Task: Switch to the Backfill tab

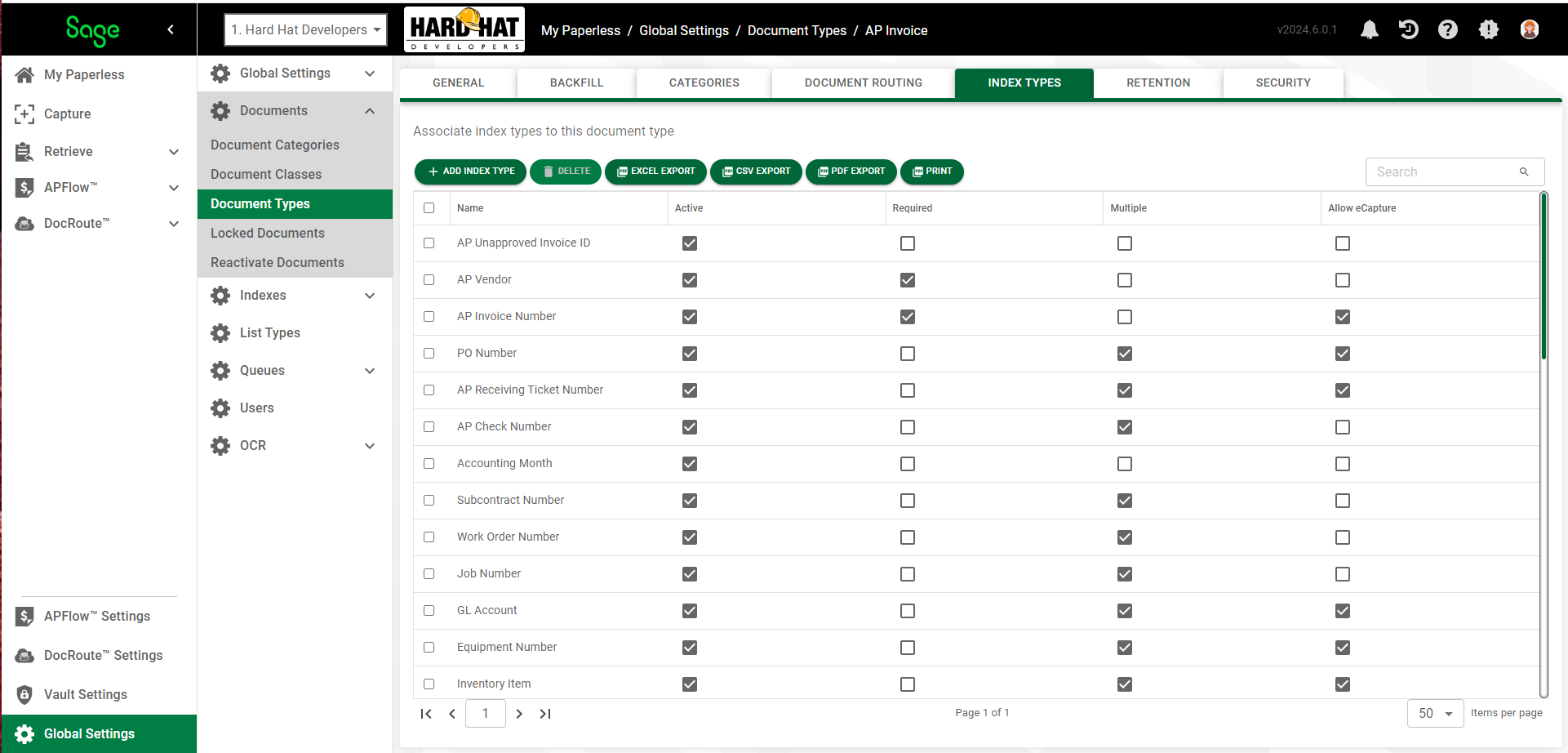Action: coord(576,83)
